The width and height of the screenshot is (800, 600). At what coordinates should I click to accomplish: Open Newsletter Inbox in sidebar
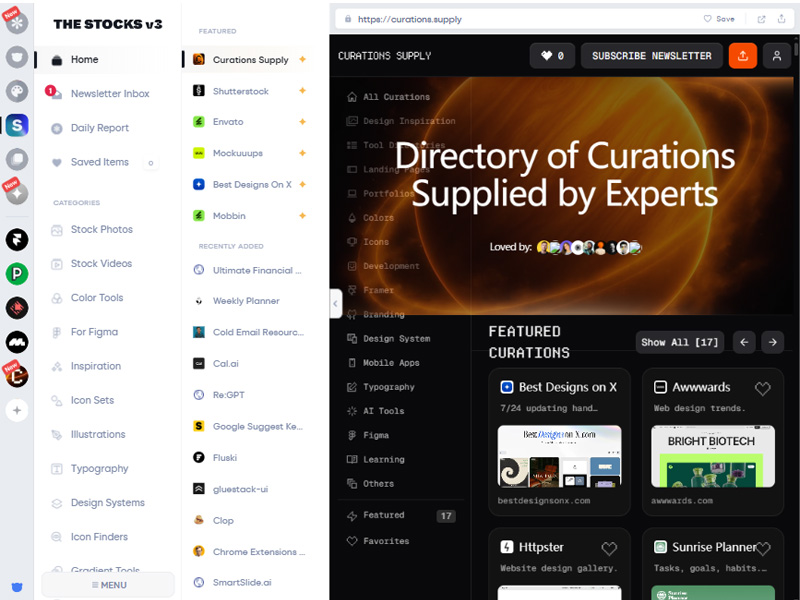point(110,94)
